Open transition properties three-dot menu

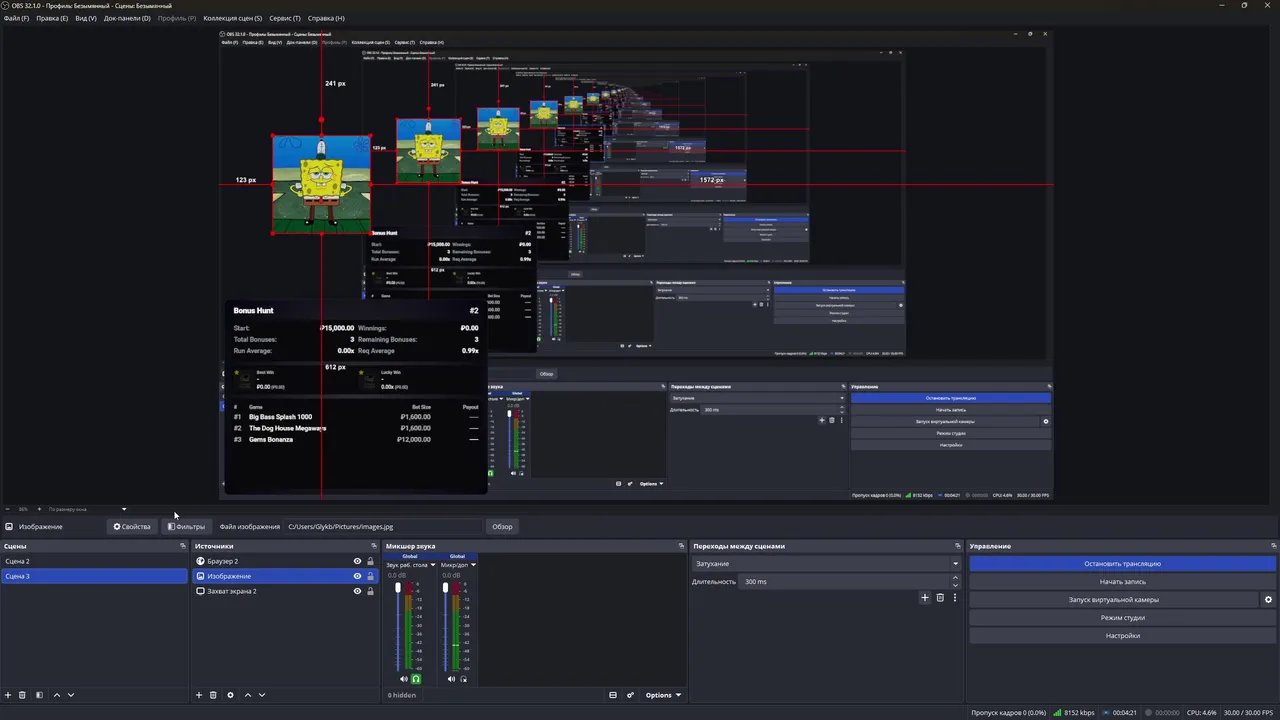(954, 598)
